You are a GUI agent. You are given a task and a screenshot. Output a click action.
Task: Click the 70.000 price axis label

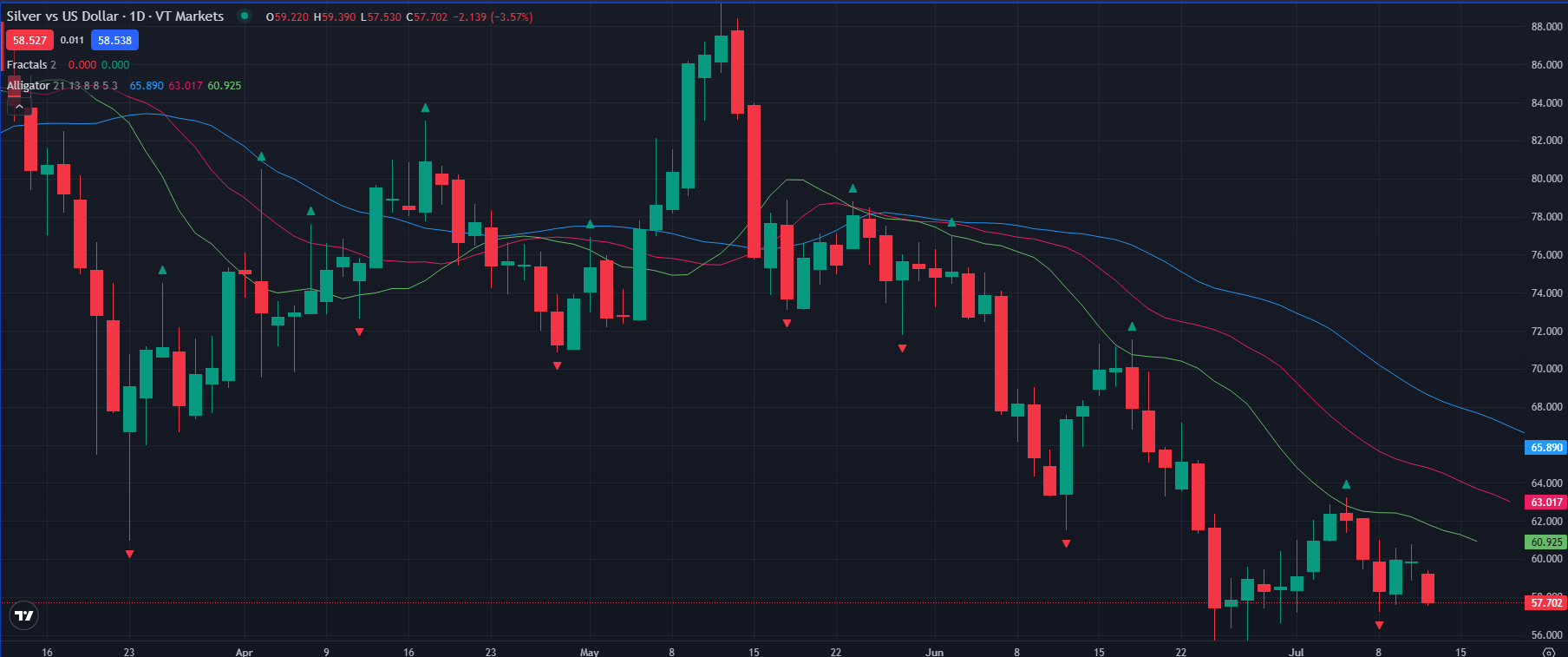point(1547,369)
